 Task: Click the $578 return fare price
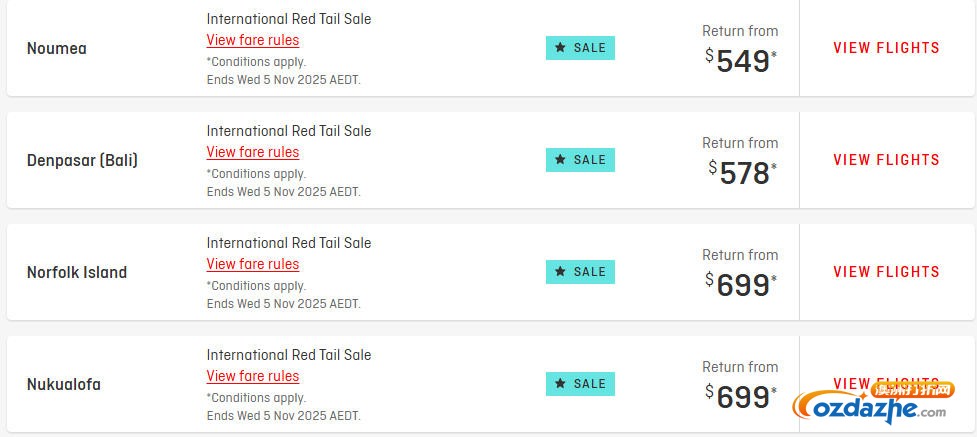pyautogui.click(x=742, y=173)
